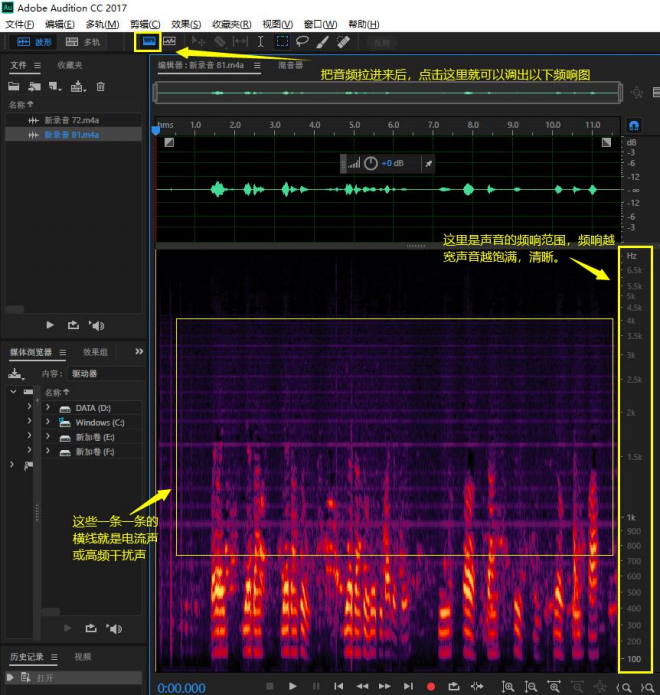Open the 媒体浏览器 panel options menu

[63, 352]
